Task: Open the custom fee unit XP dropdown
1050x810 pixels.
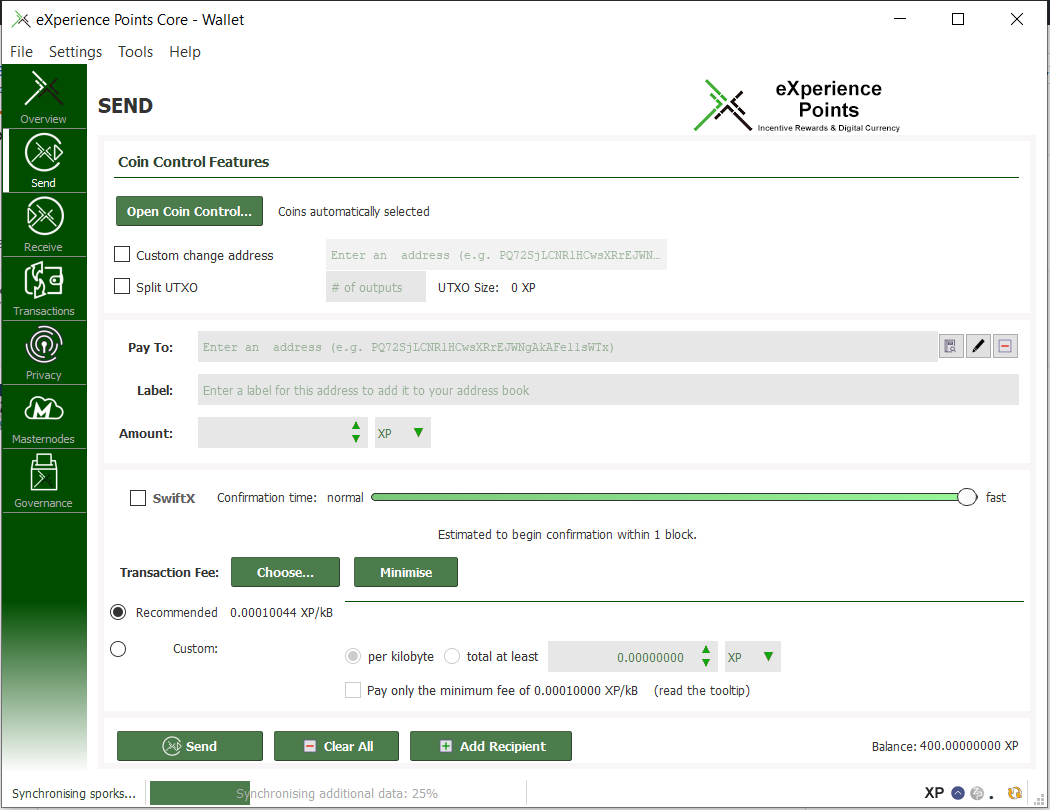Action: point(753,657)
